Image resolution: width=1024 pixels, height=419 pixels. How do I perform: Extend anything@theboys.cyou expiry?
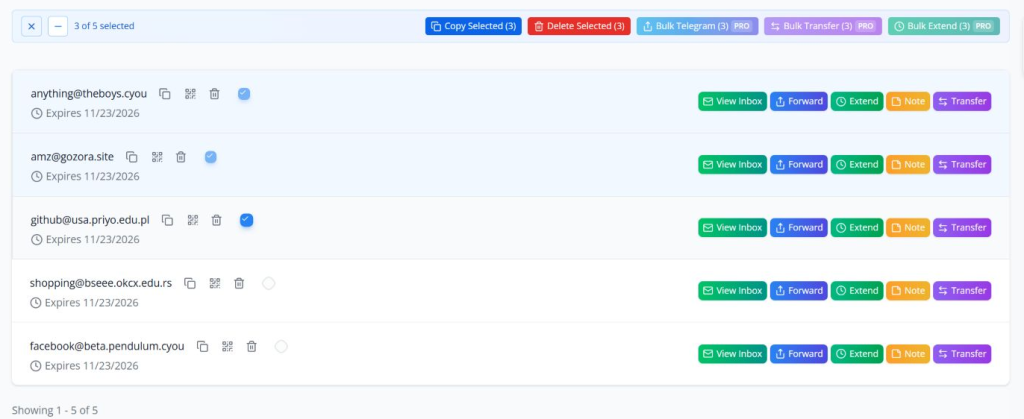(x=857, y=101)
